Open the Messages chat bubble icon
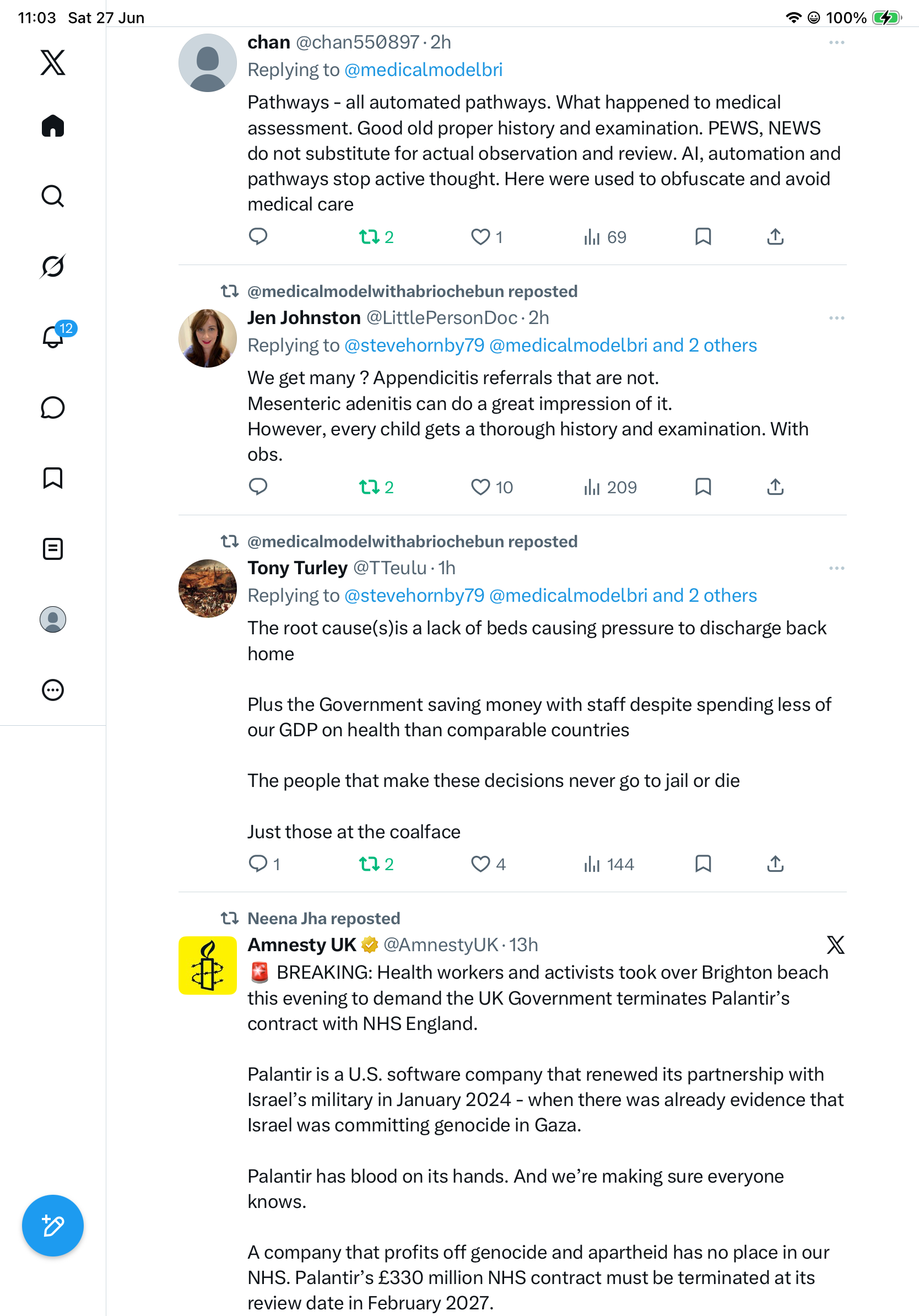919x1316 pixels. click(x=53, y=407)
